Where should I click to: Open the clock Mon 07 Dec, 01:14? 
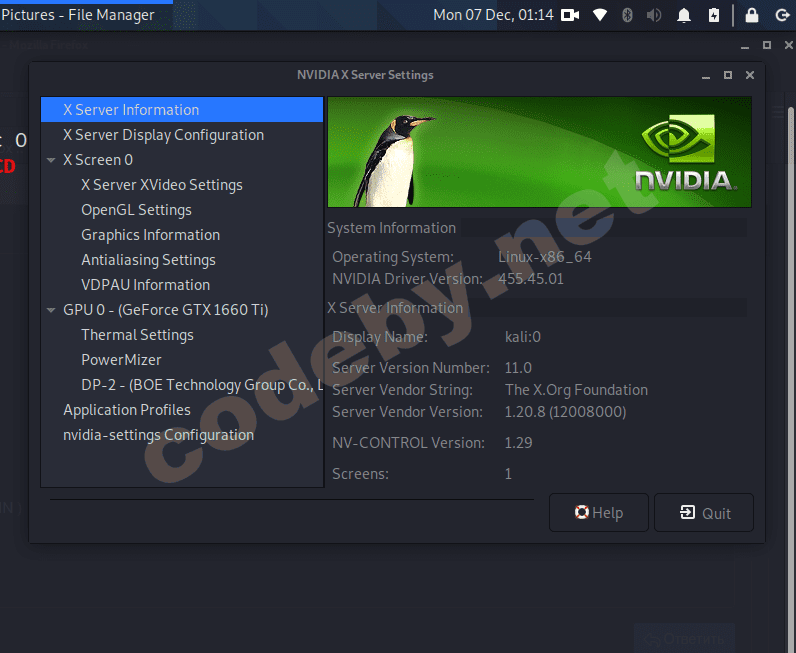[493, 15]
